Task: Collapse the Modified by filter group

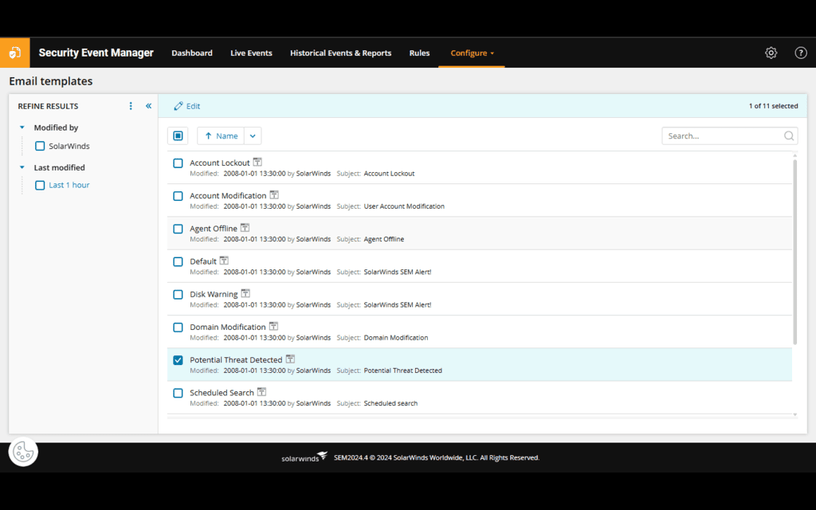Action: 22,127
